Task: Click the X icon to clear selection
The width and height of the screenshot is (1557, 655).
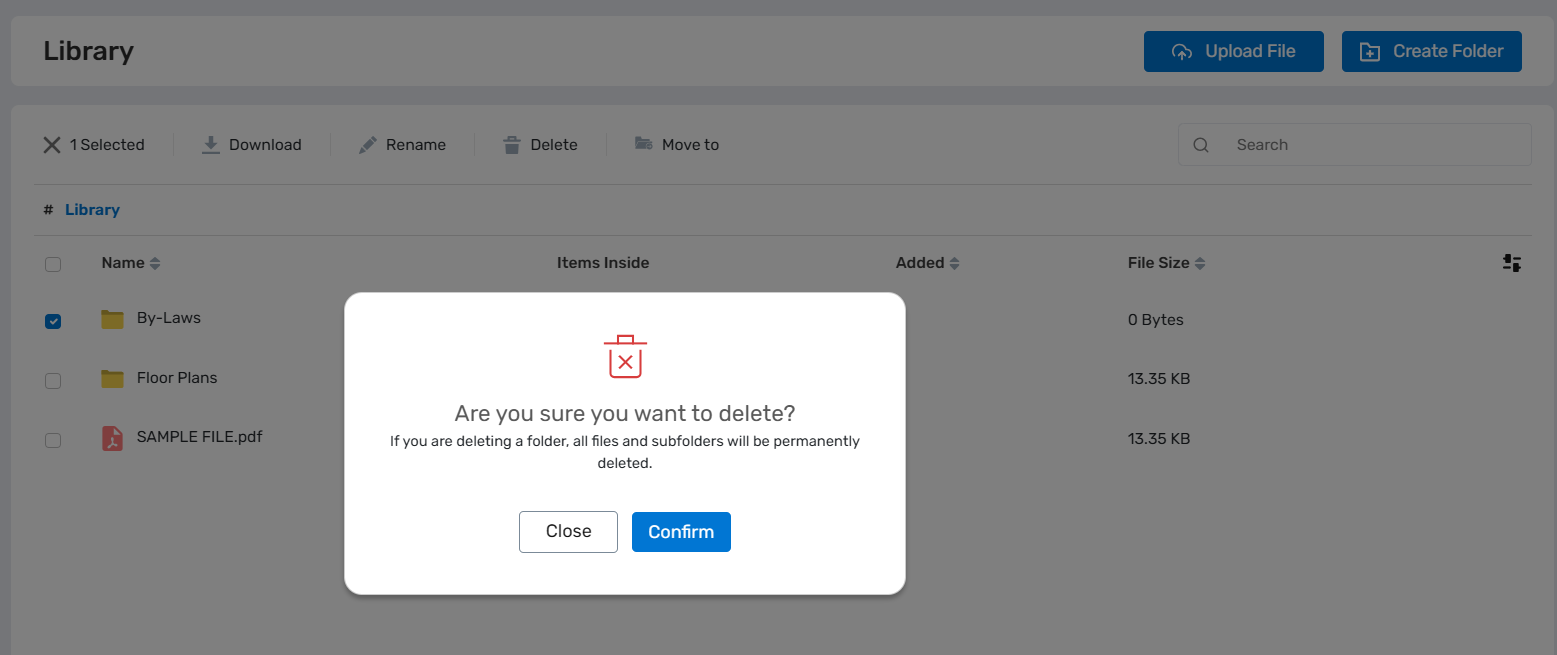Action: (52, 145)
